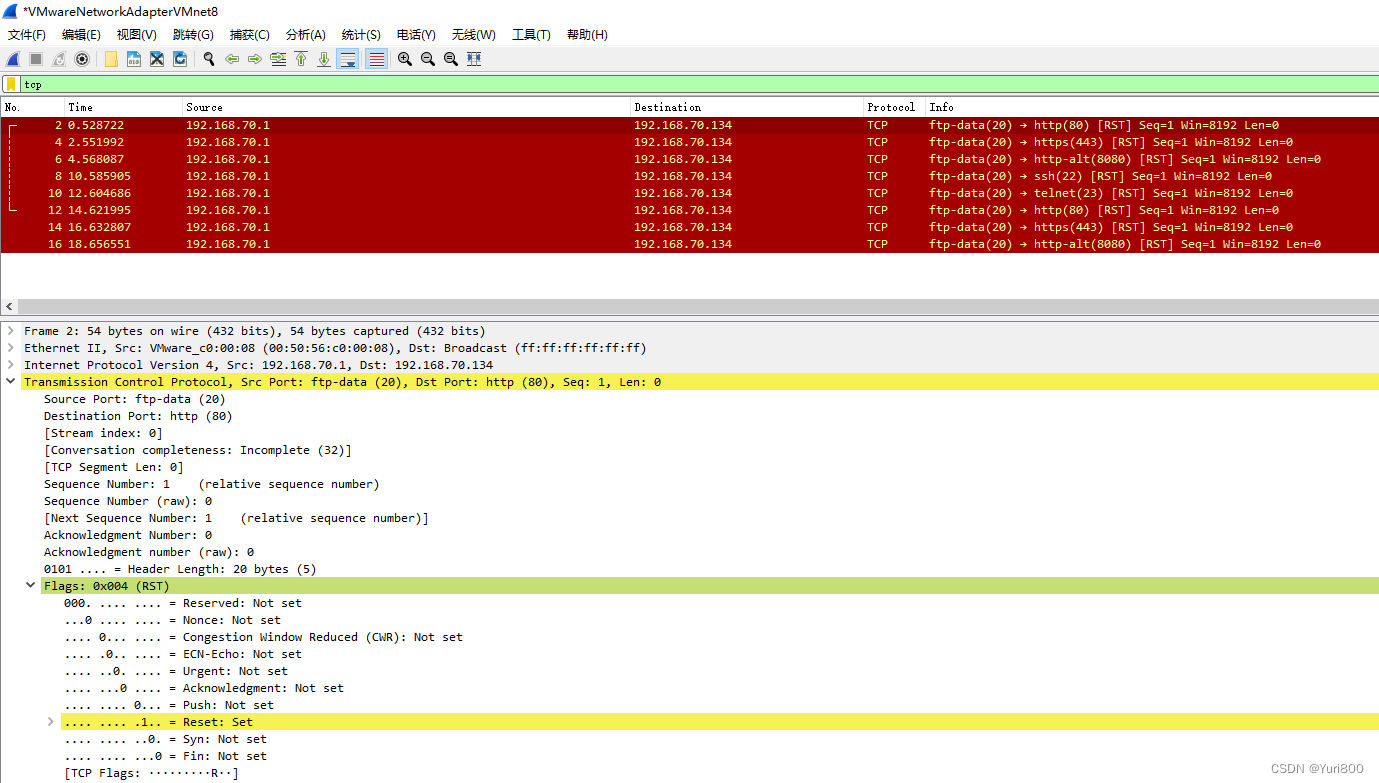This screenshot has width=1379, height=783.
Task: Select packet 6 to http-alt(8080)
Action: point(689,159)
